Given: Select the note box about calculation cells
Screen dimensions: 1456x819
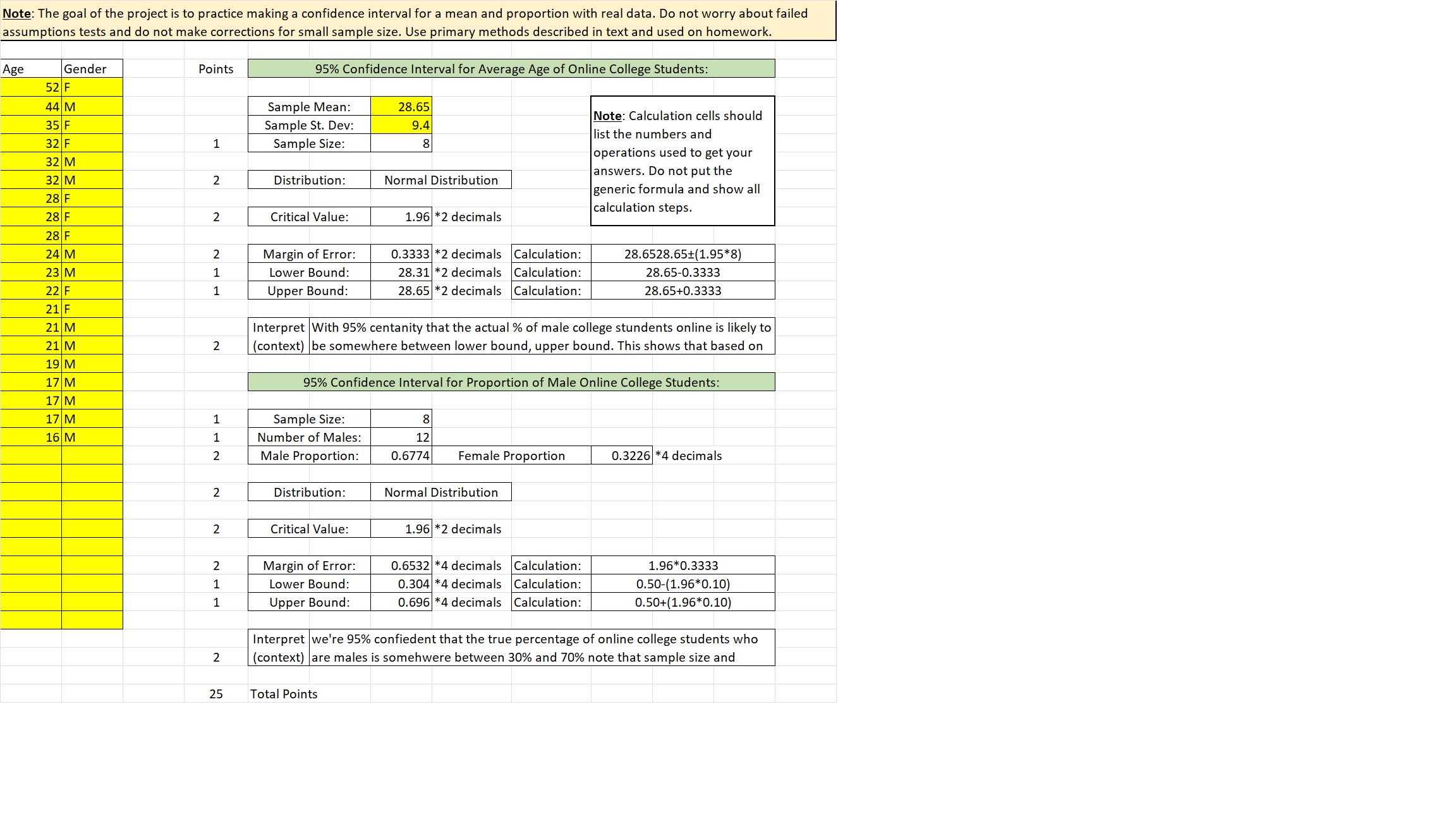Looking at the screenshot, I should point(682,161).
